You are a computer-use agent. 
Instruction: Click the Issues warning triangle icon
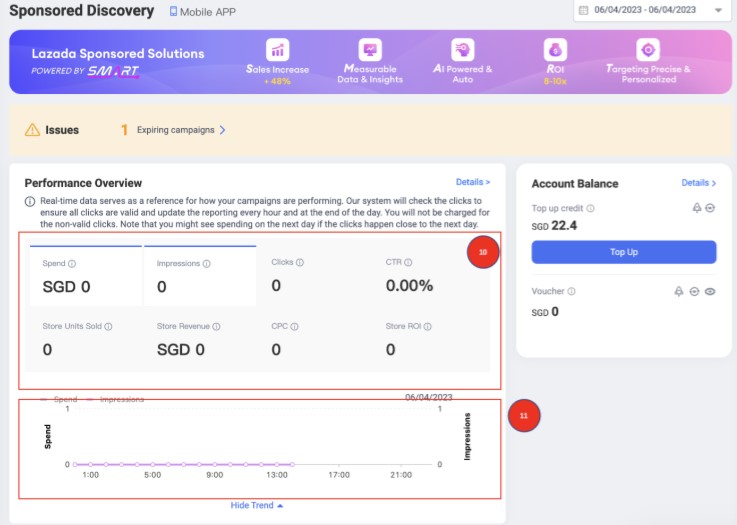click(x=33, y=130)
